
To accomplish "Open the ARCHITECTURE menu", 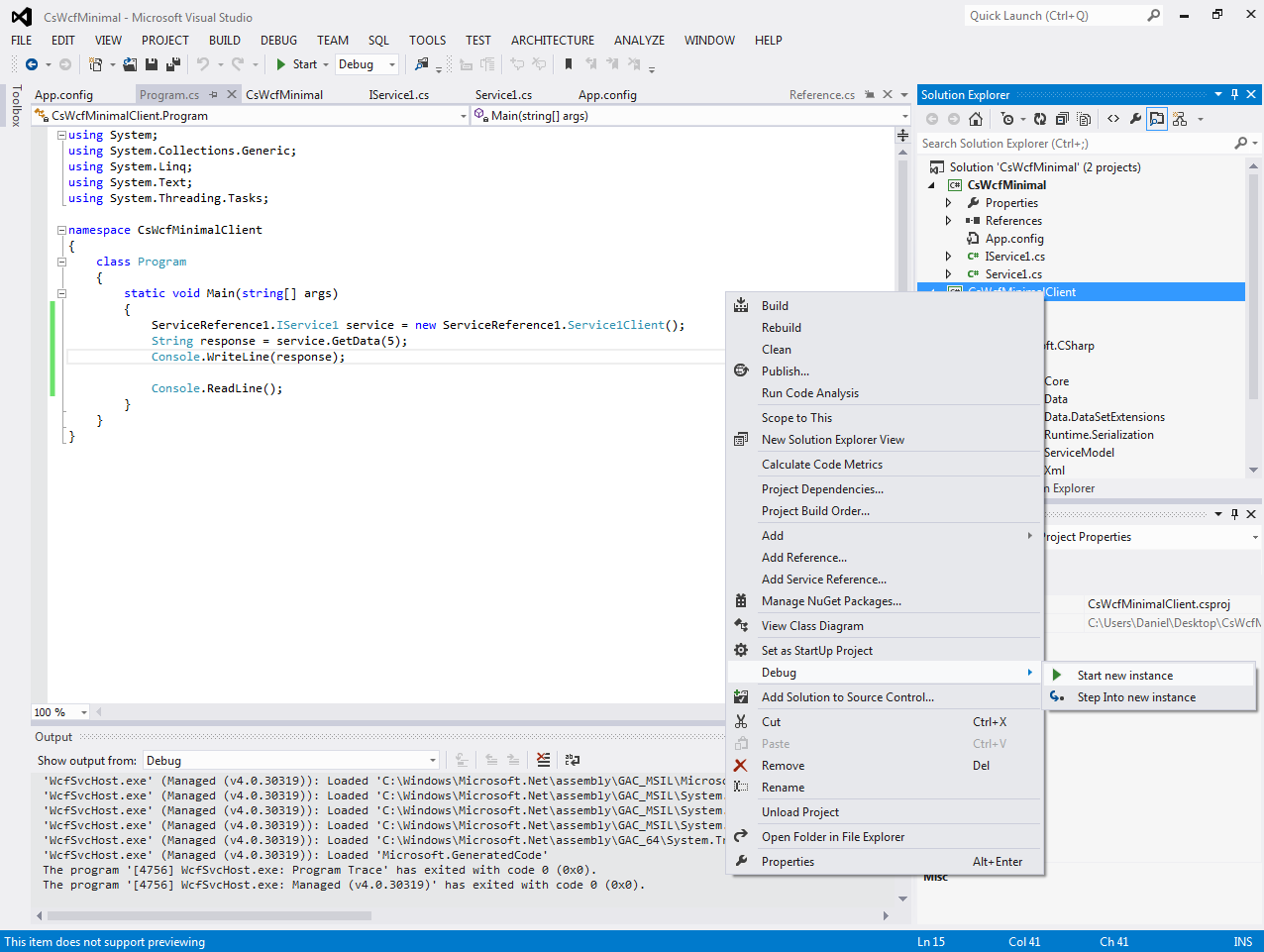I will (552, 41).
